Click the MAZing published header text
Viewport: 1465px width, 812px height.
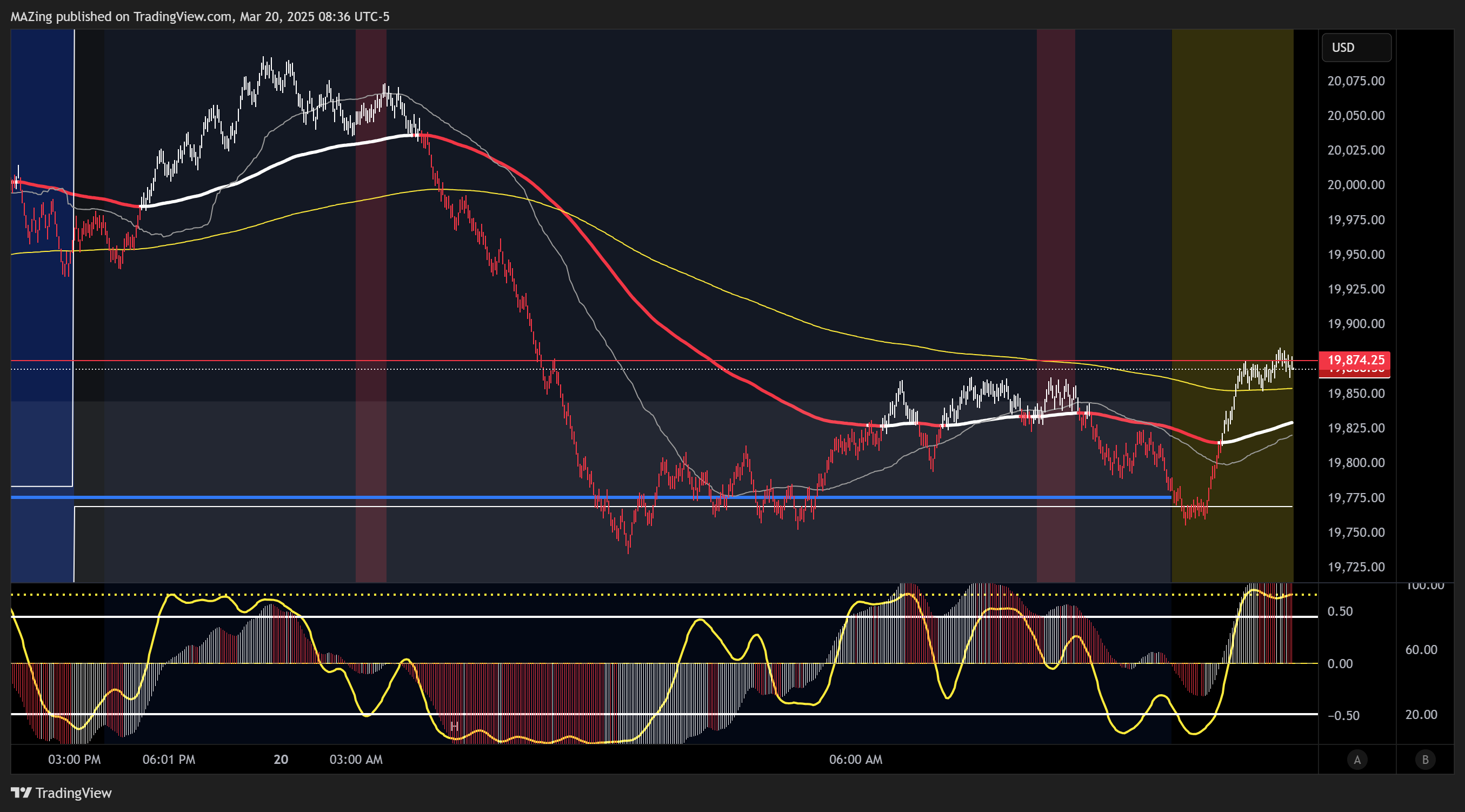tap(199, 17)
